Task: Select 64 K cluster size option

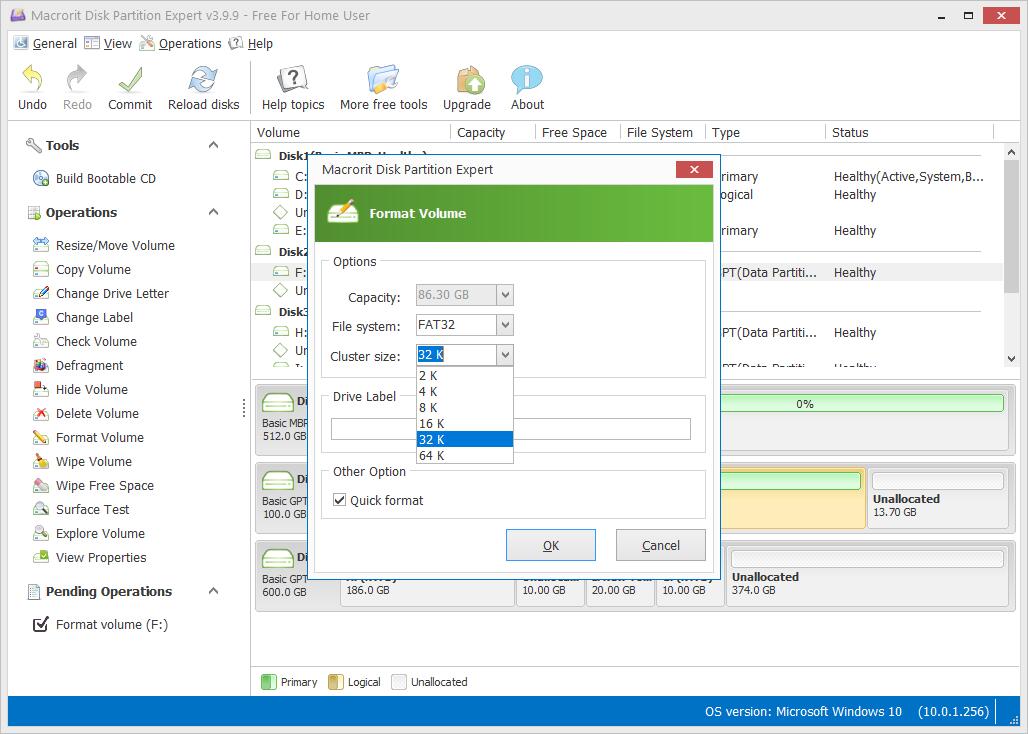Action: 465,455
